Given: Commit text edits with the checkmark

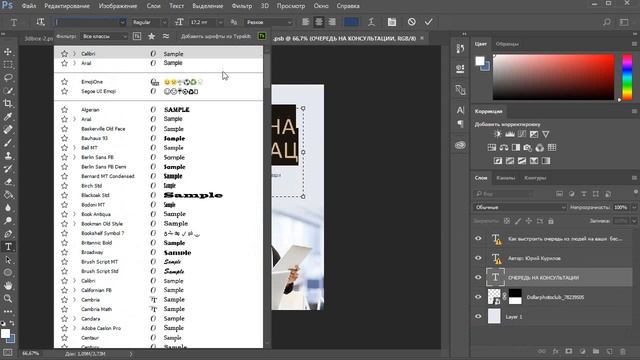Looking at the screenshot, I should click(x=428, y=22).
